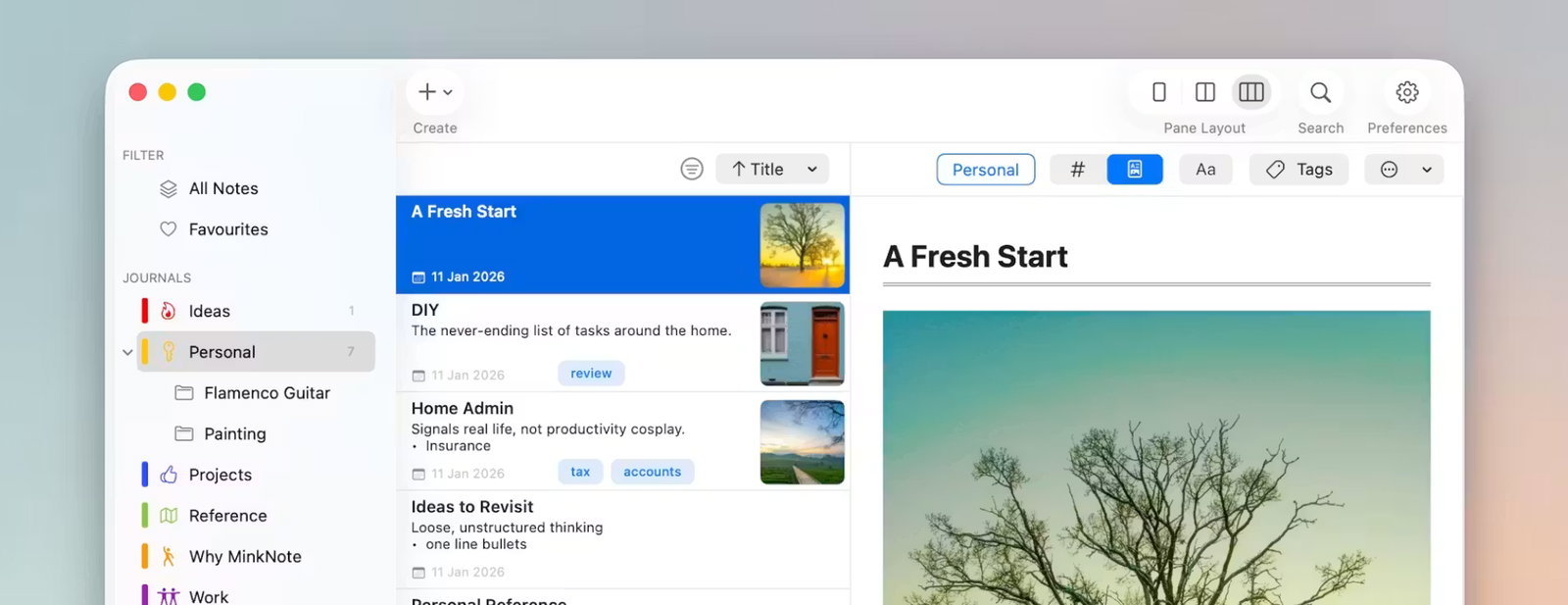Viewport: 1568px width, 605px height.
Task: Click the calendar icon on Ideas to Revisit
Action: (418, 573)
